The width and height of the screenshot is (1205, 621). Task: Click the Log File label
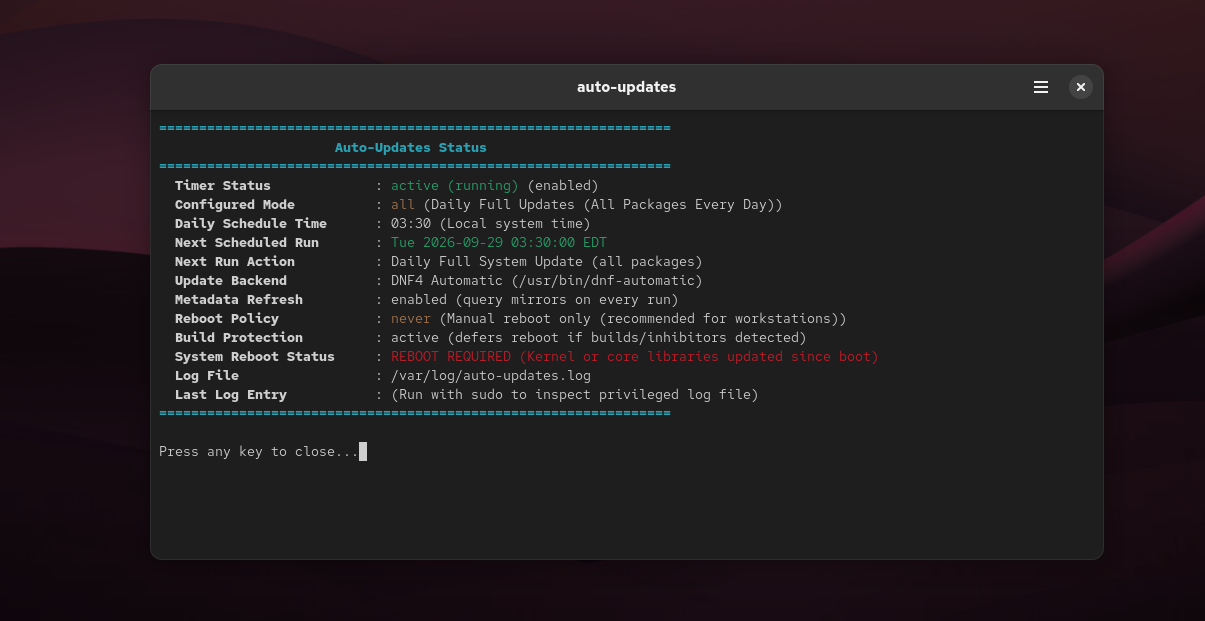point(207,375)
